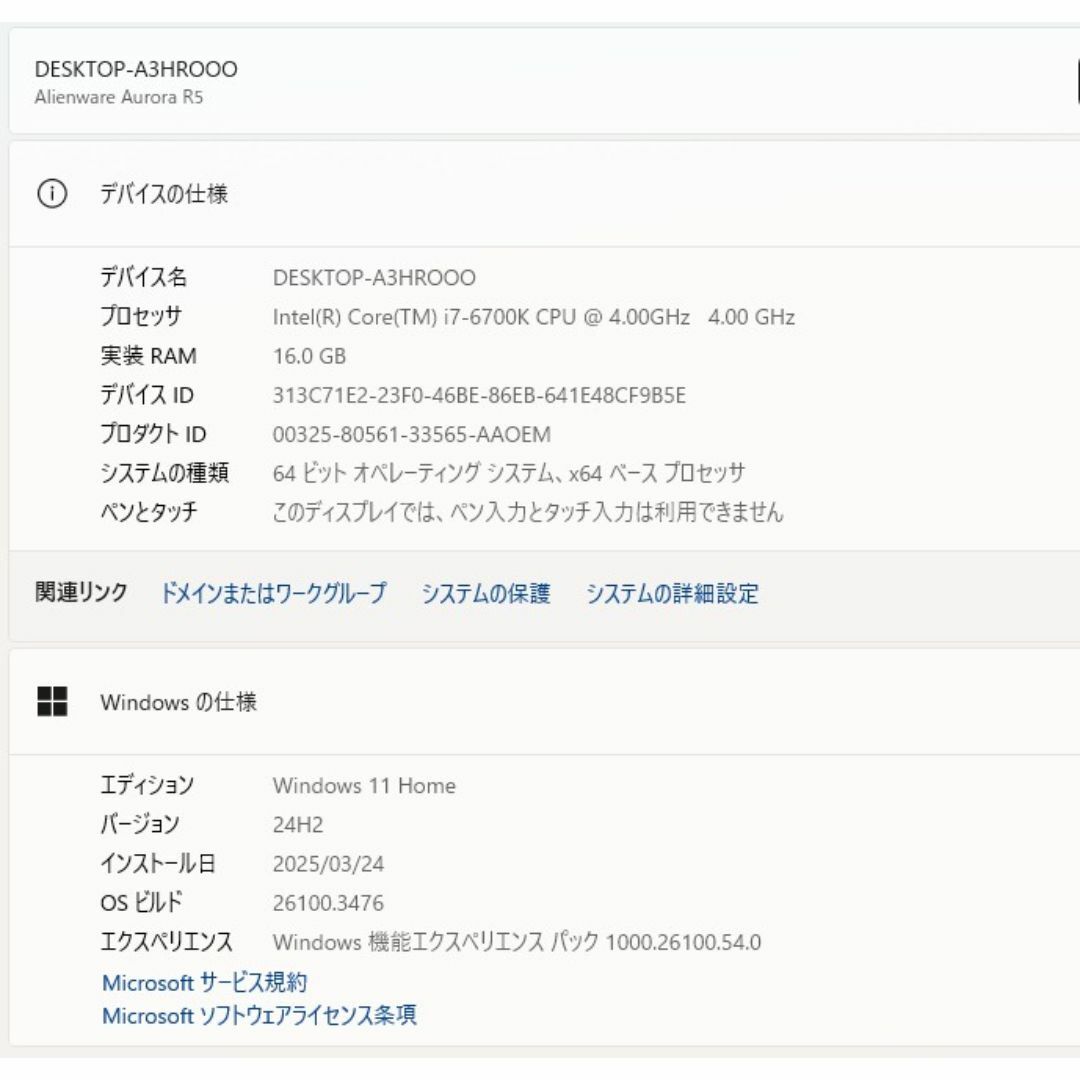Click the プロセッサ label
The width and height of the screenshot is (1080, 1080).
pyautogui.click(x=141, y=316)
